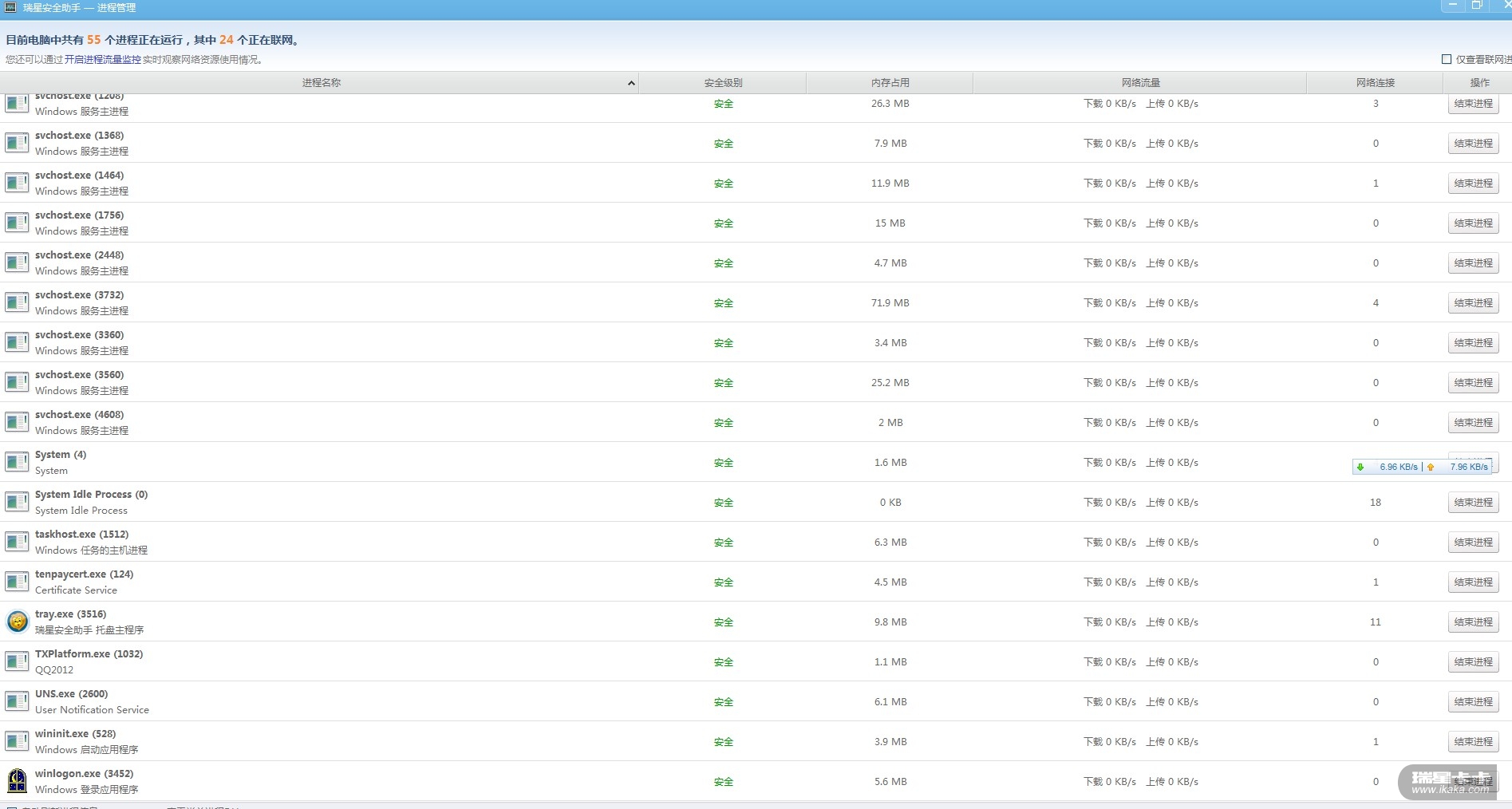Click the 'Certificate Service' description text
The image size is (1512, 809).
[x=76, y=590]
